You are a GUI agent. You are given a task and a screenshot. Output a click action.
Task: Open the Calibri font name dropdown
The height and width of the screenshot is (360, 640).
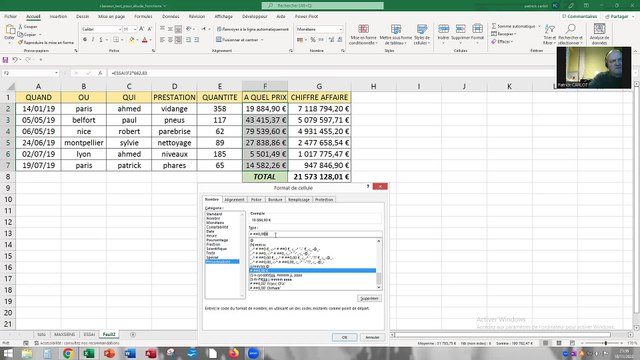pos(120,29)
